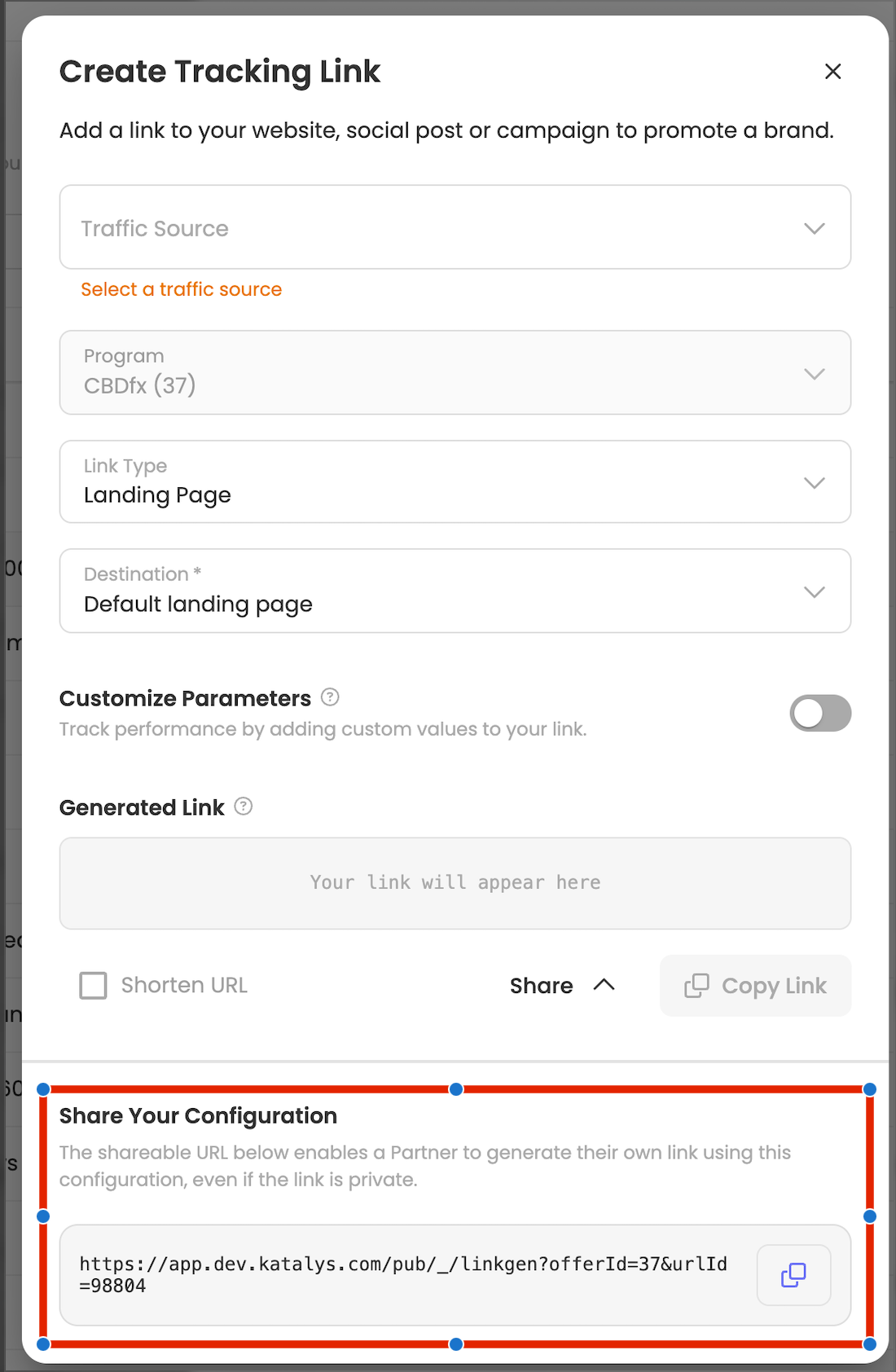The image size is (896, 1372).
Task: Click the Generated Link help icon
Action: 244,807
